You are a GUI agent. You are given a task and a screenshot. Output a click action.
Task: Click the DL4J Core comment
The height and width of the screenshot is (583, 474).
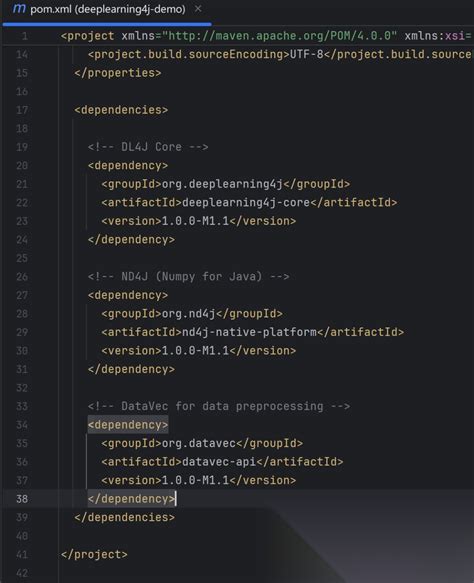point(148,147)
